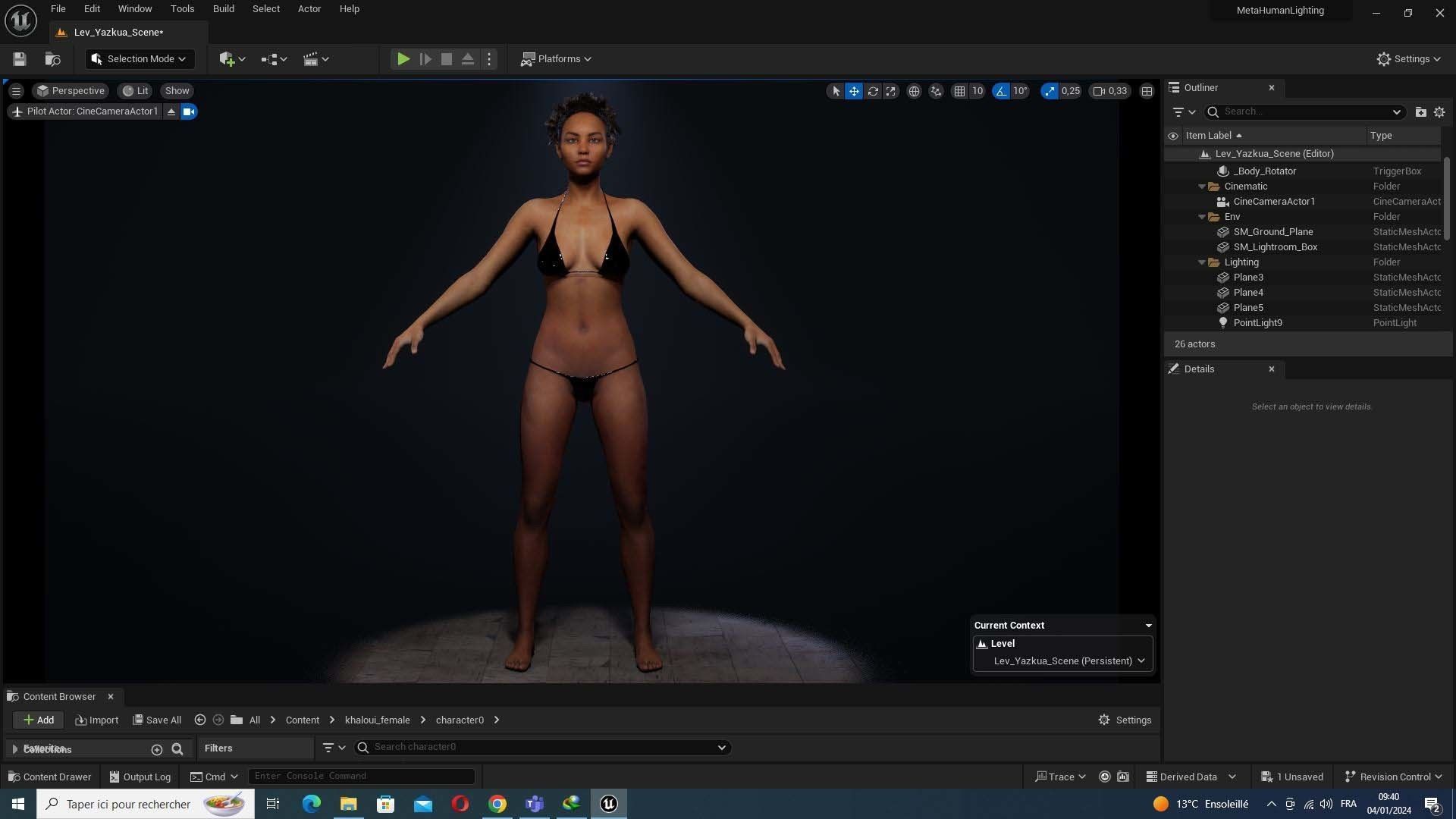Open the Blueprints icon dropdown
The image size is (1456, 819).
coord(274,59)
